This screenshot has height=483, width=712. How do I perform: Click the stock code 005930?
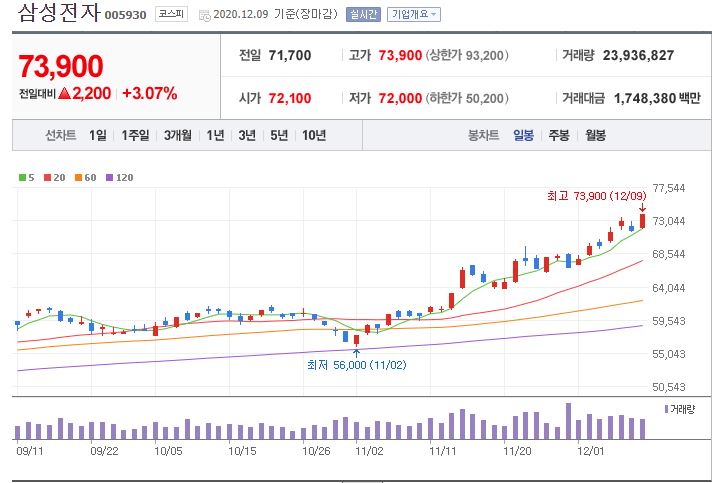125,15
